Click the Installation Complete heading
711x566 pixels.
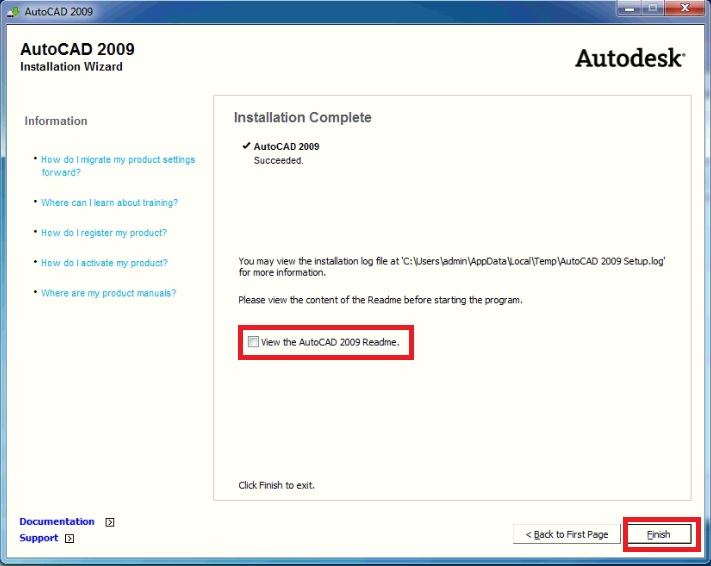click(302, 118)
